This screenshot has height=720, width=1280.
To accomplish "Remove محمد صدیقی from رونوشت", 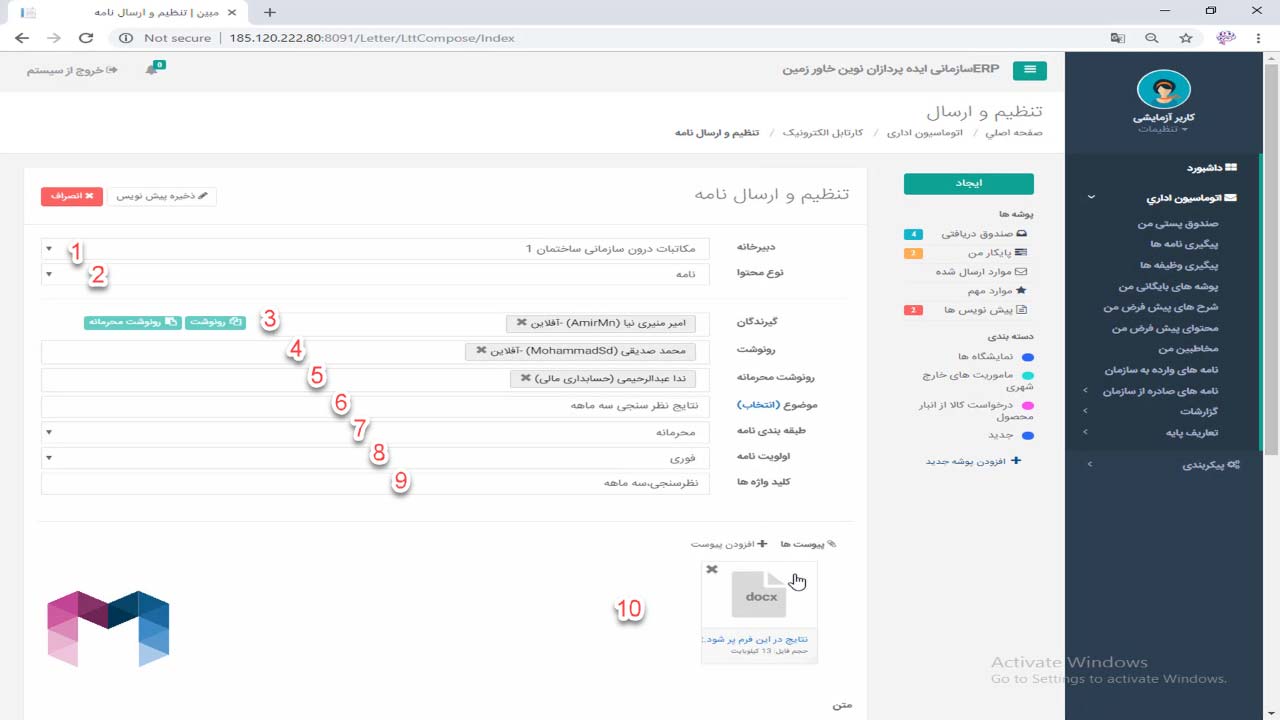I will pos(481,351).
